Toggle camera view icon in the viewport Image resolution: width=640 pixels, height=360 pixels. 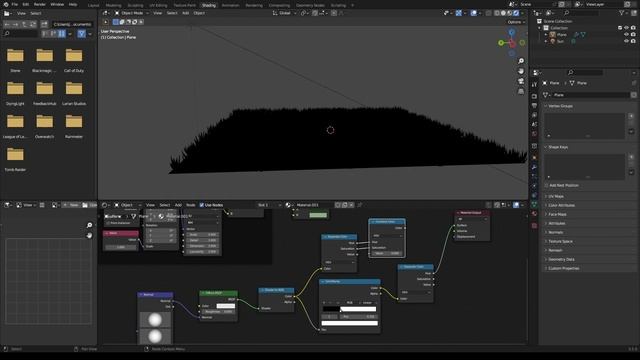click(x=521, y=81)
